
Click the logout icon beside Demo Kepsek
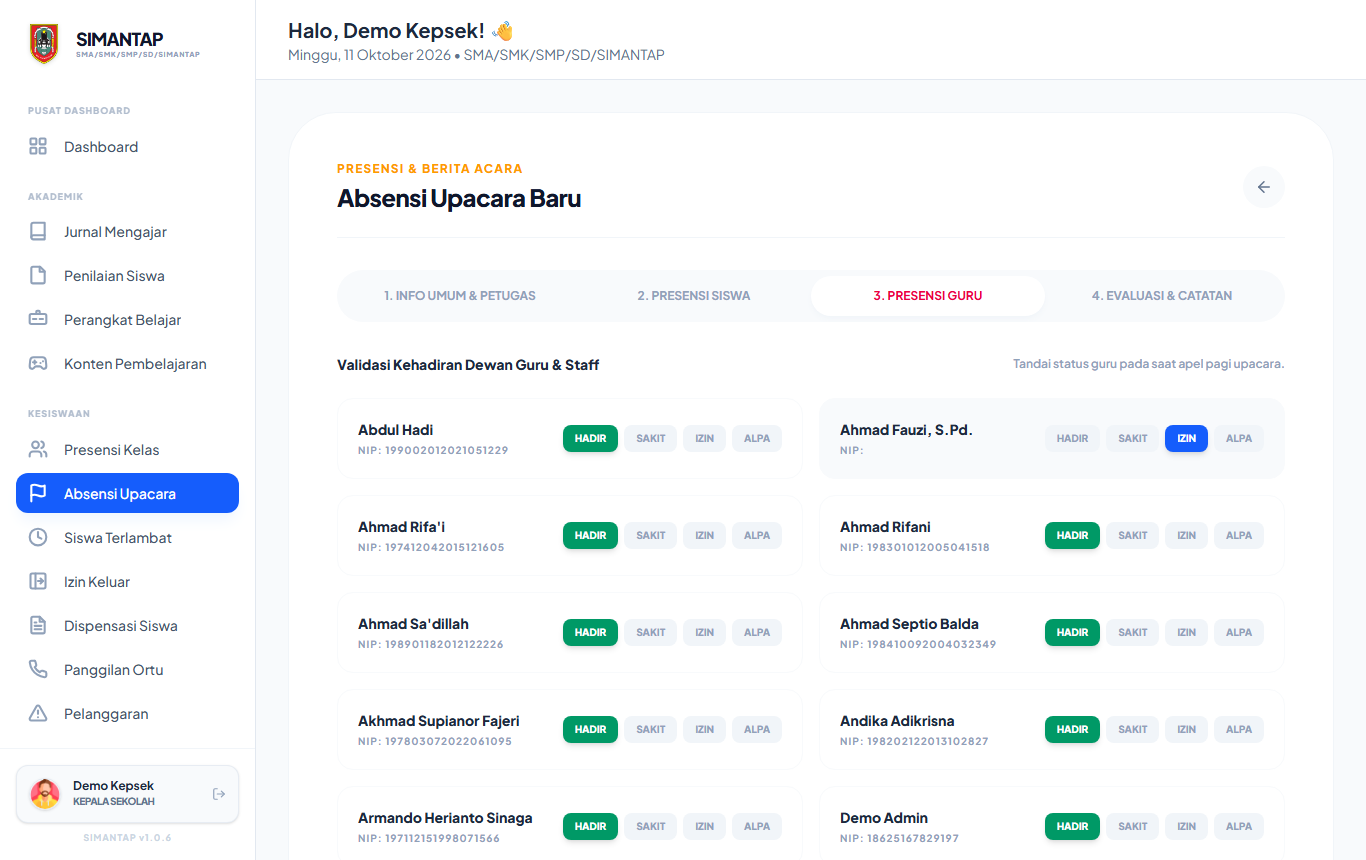pos(219,794)
